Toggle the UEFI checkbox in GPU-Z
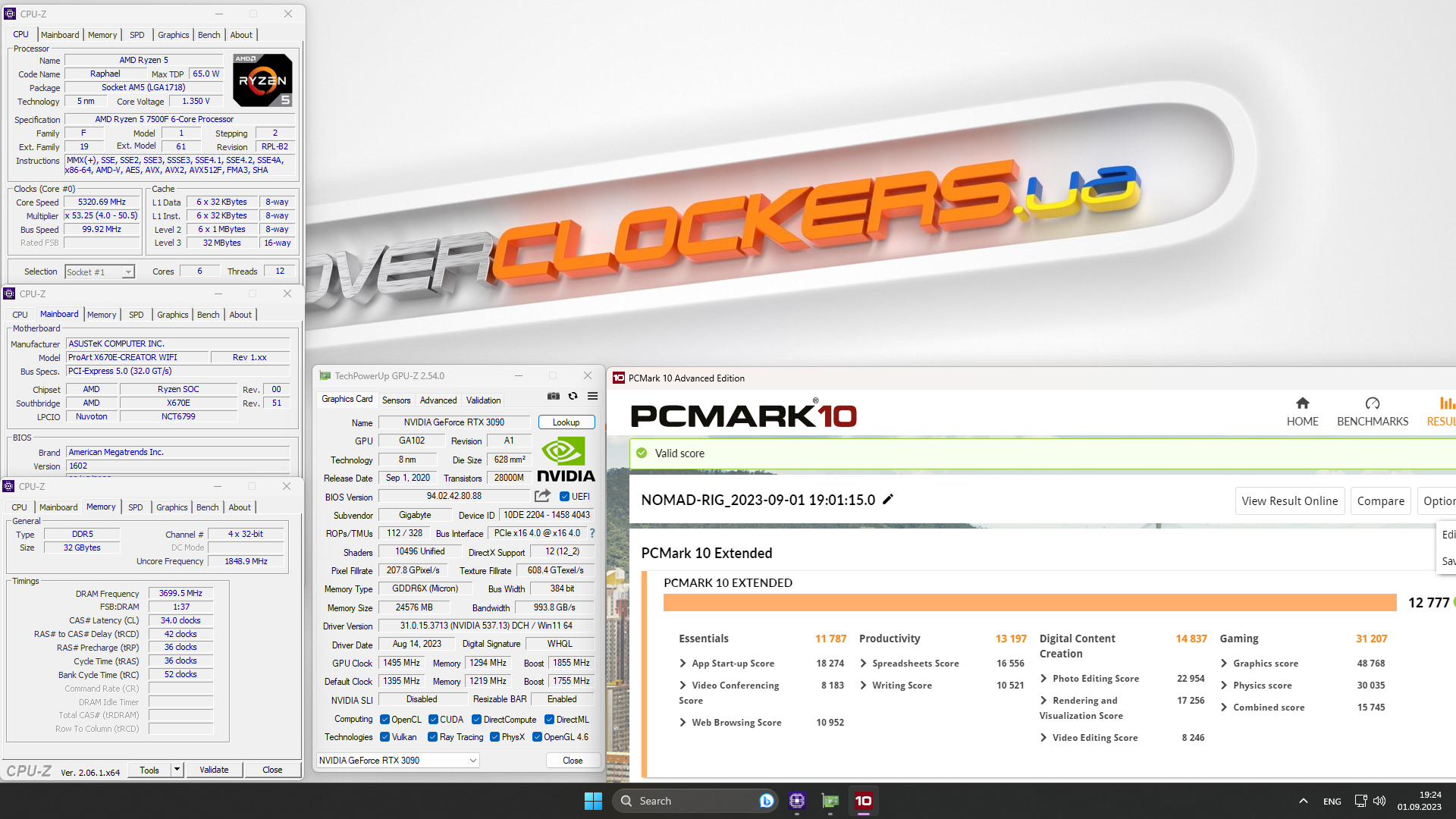The width and height of the screenshot is (1456, 819). click(x=564, y=497)
